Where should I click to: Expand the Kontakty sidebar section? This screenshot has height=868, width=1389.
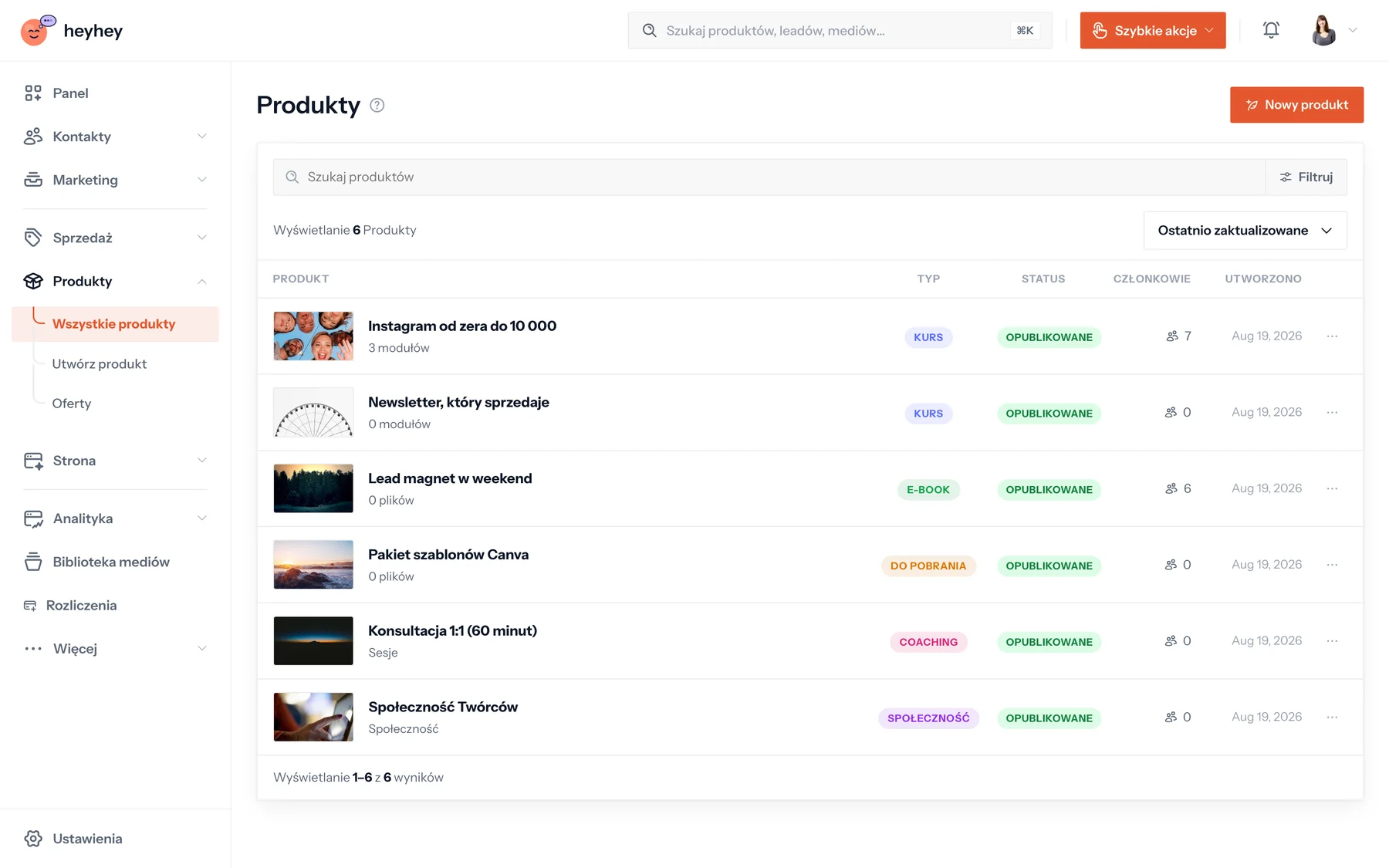point(116,137)
